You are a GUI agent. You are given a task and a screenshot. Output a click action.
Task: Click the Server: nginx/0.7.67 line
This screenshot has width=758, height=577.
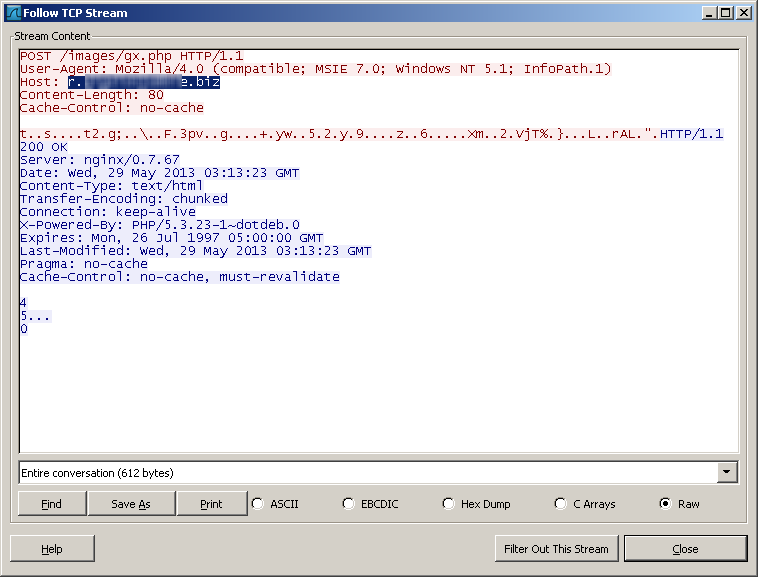point(100,160)
